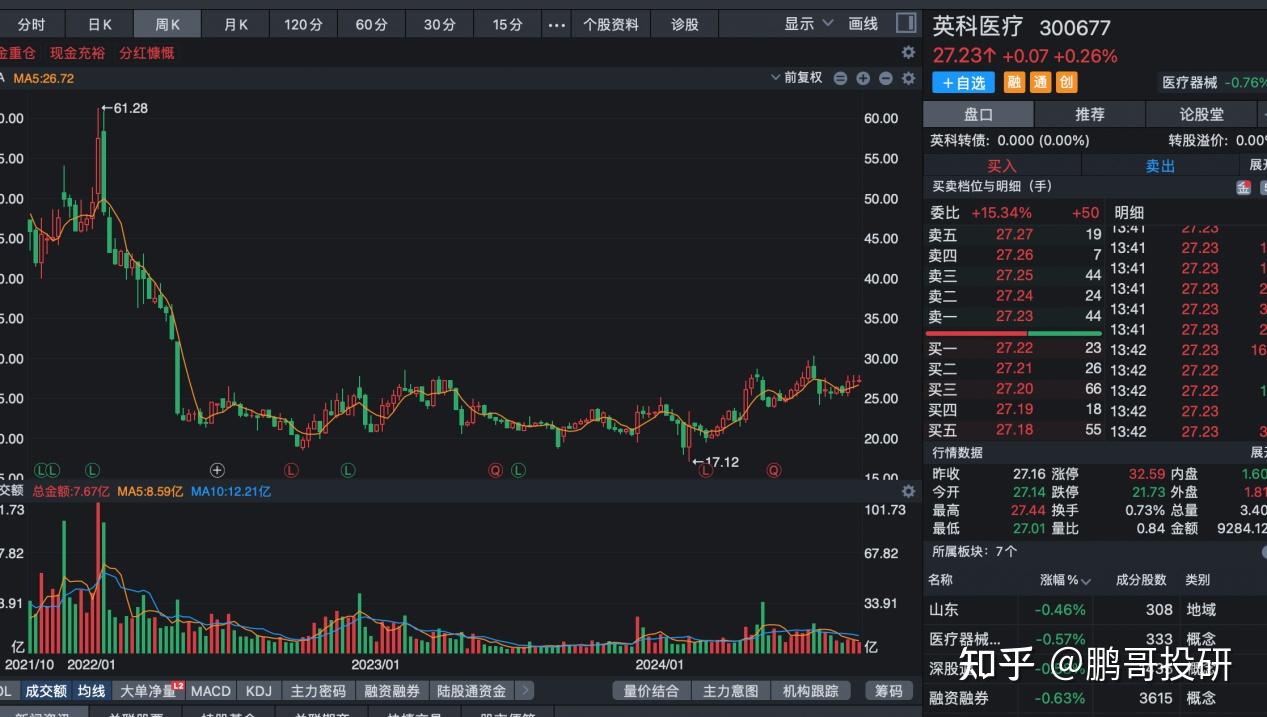Screen dimensions: 1267x717
Task: Add stock with the 自选 button
Action: (x=963, y=83)
